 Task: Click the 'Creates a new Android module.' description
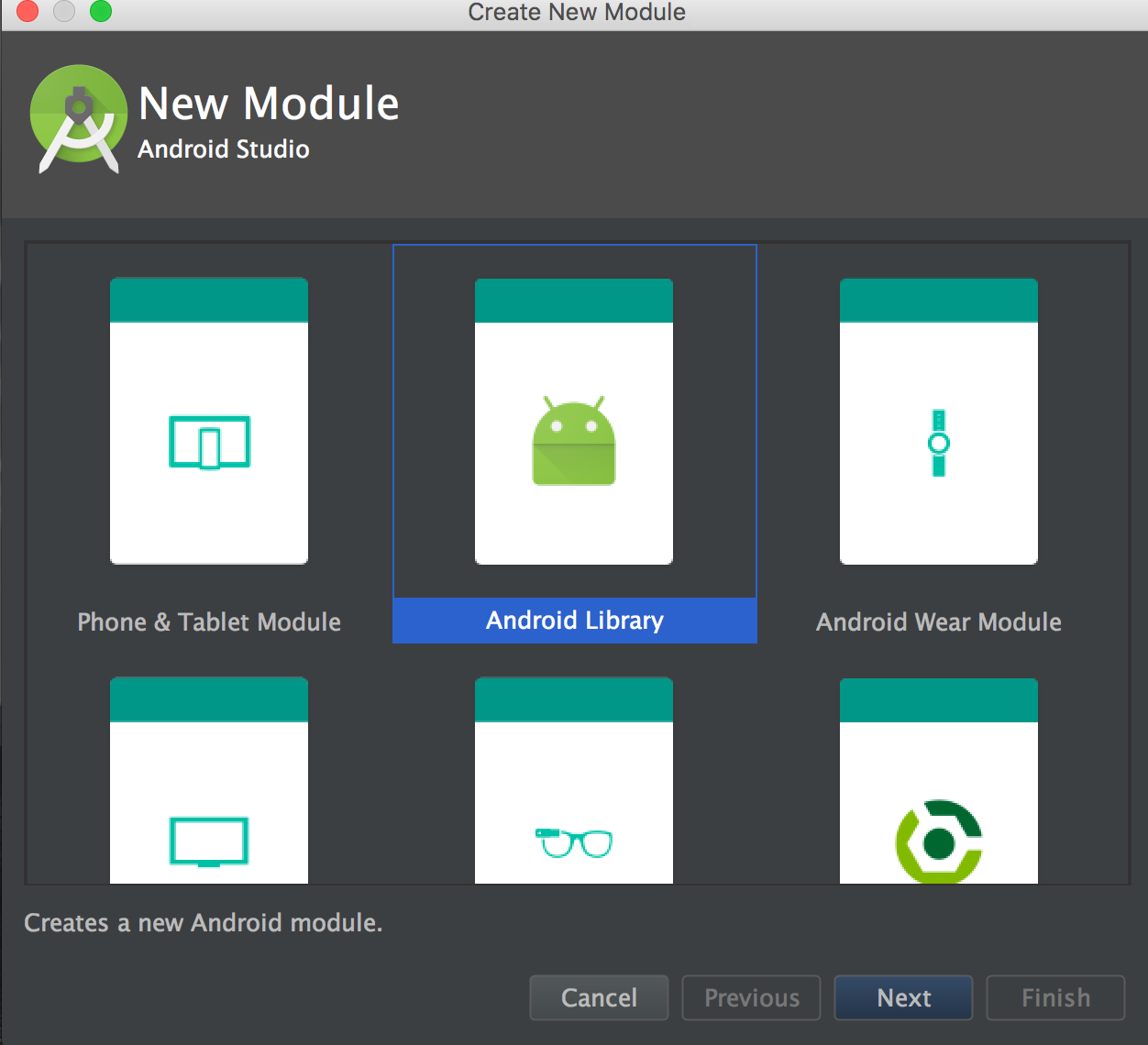[204, 922]
